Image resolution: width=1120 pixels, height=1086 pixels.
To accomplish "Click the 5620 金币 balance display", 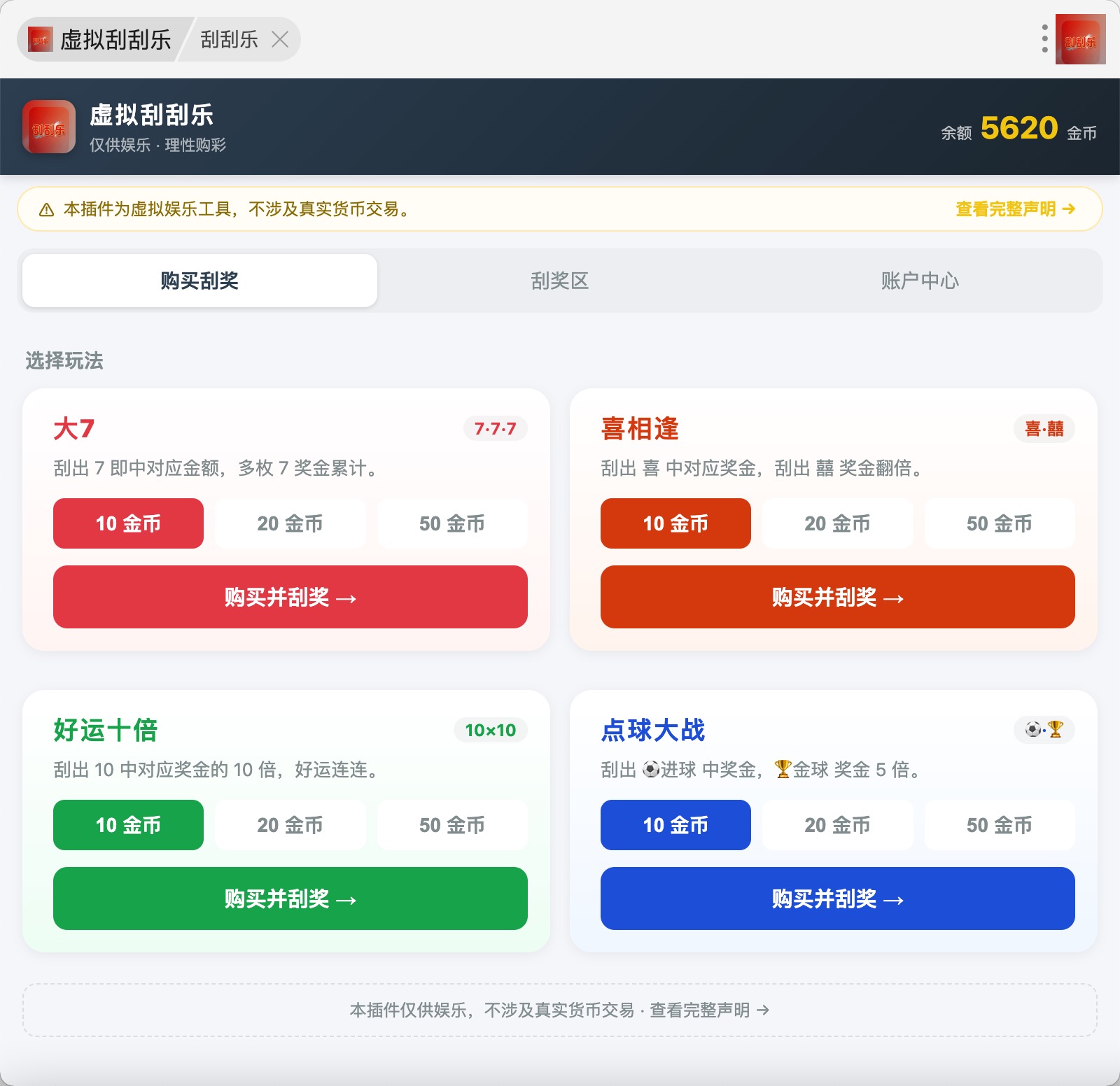I will point(1018,128).
